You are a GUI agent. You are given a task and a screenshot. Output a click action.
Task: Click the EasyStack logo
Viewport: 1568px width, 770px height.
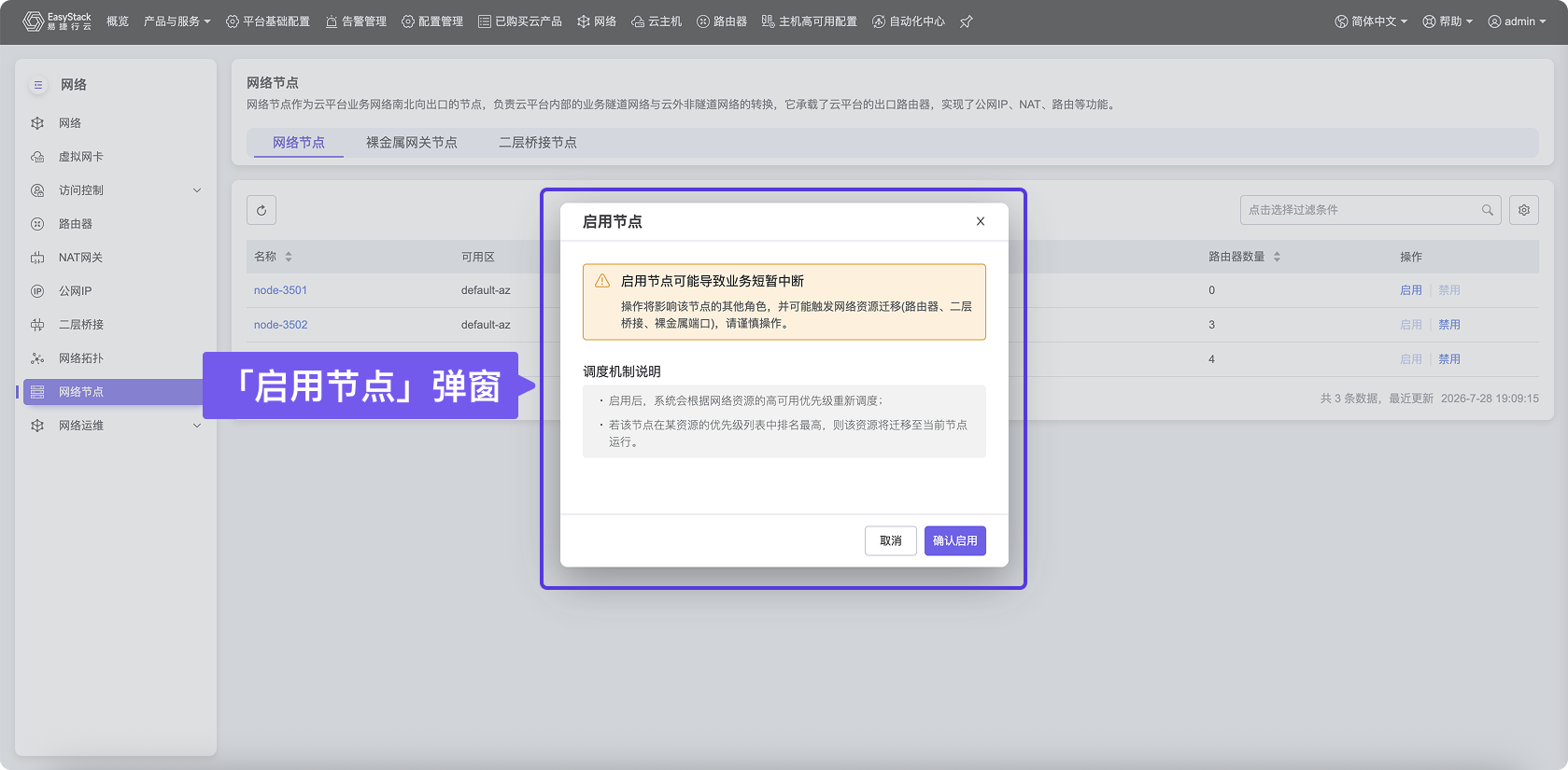(57, 21)
